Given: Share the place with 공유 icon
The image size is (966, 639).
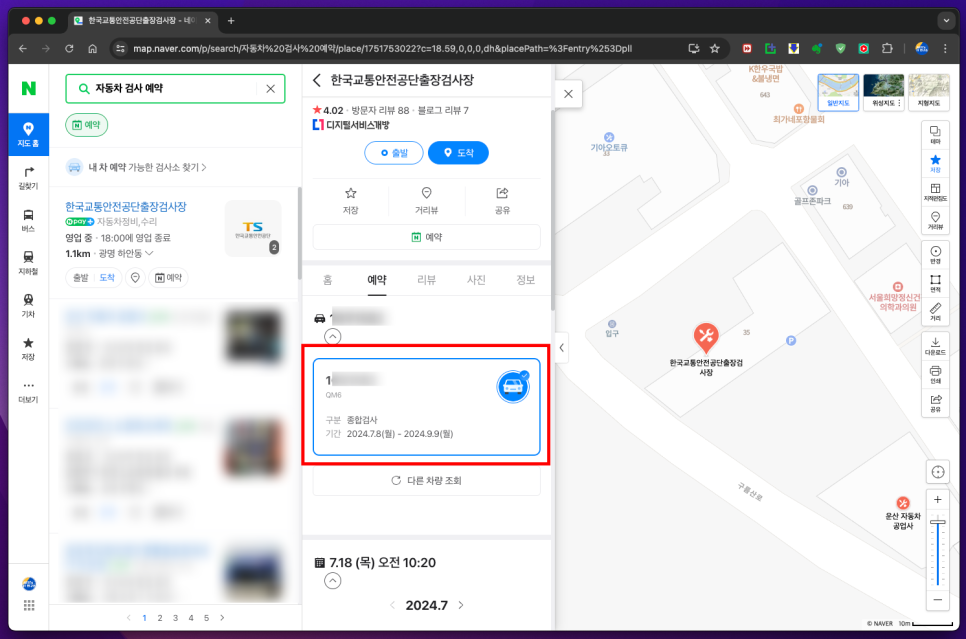Looking at the screenshot, I should 502,200.
